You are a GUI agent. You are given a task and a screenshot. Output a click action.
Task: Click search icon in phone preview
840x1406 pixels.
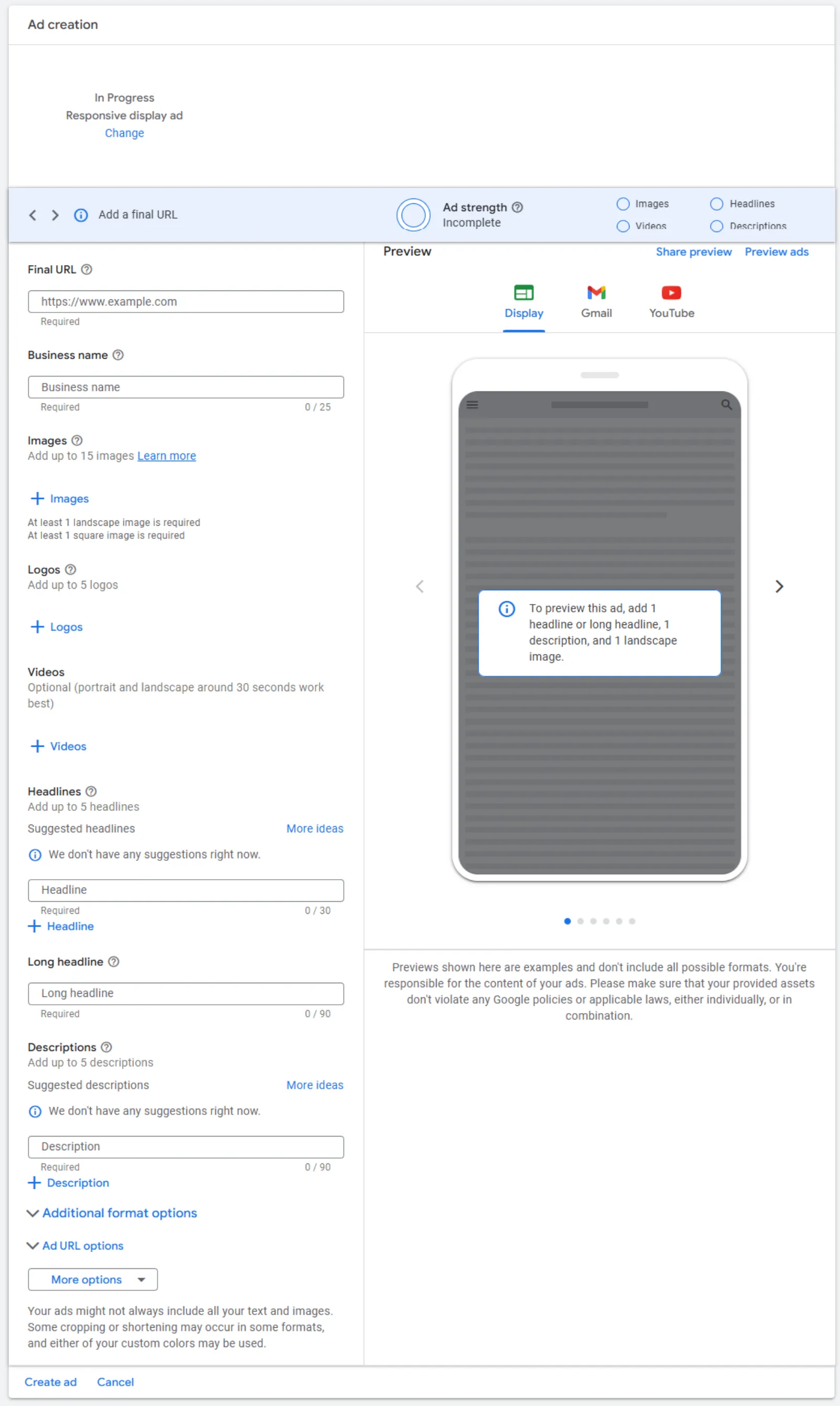(x=727, y=405)
